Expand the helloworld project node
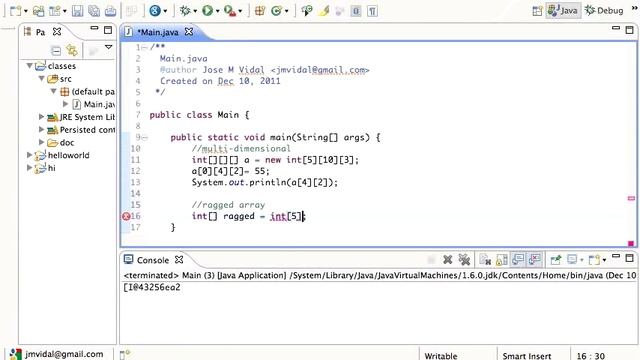640x360 pixels. (29, 155)
